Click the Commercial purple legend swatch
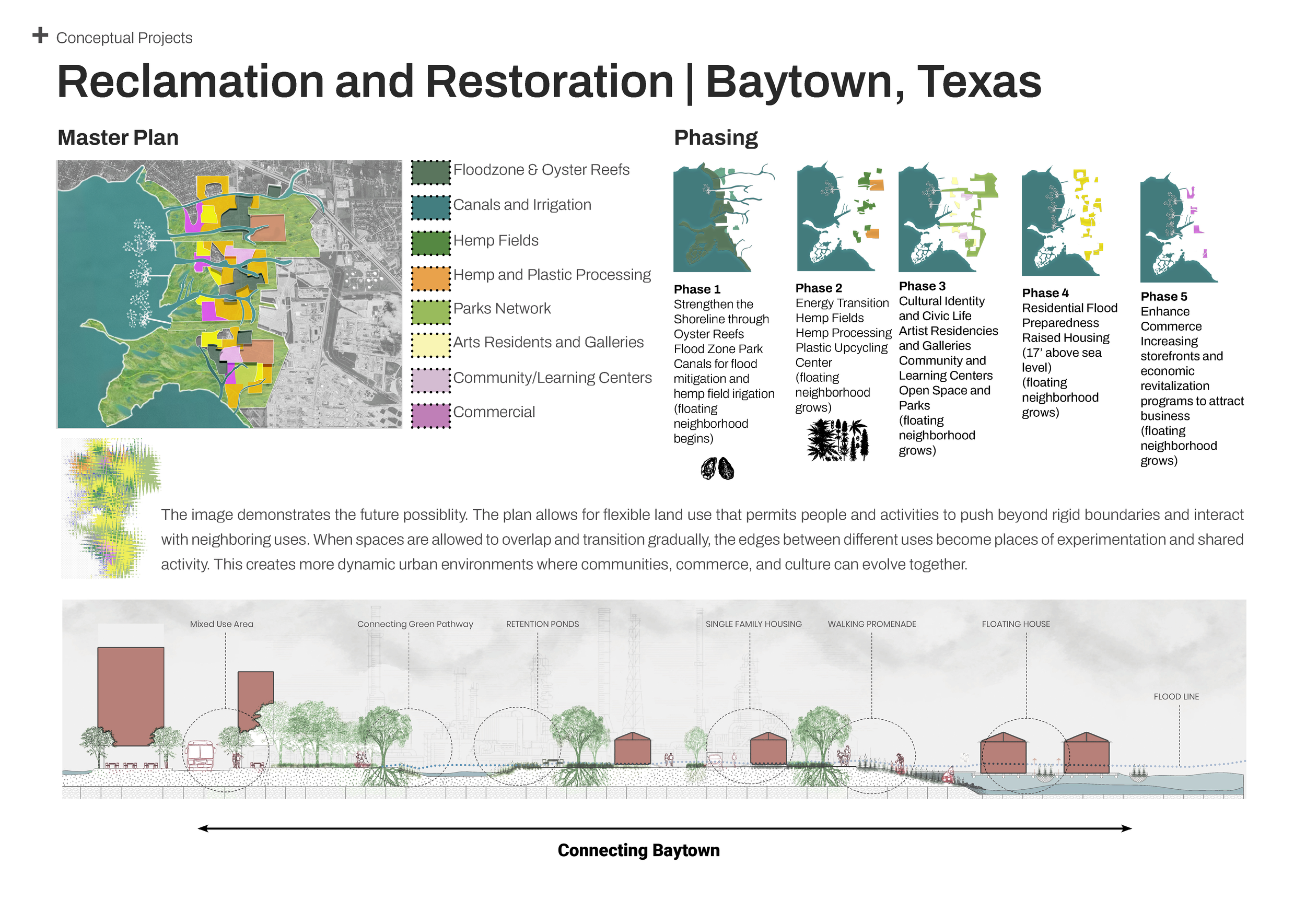The height and width of the screenshot is (924, 1306). 430,415
